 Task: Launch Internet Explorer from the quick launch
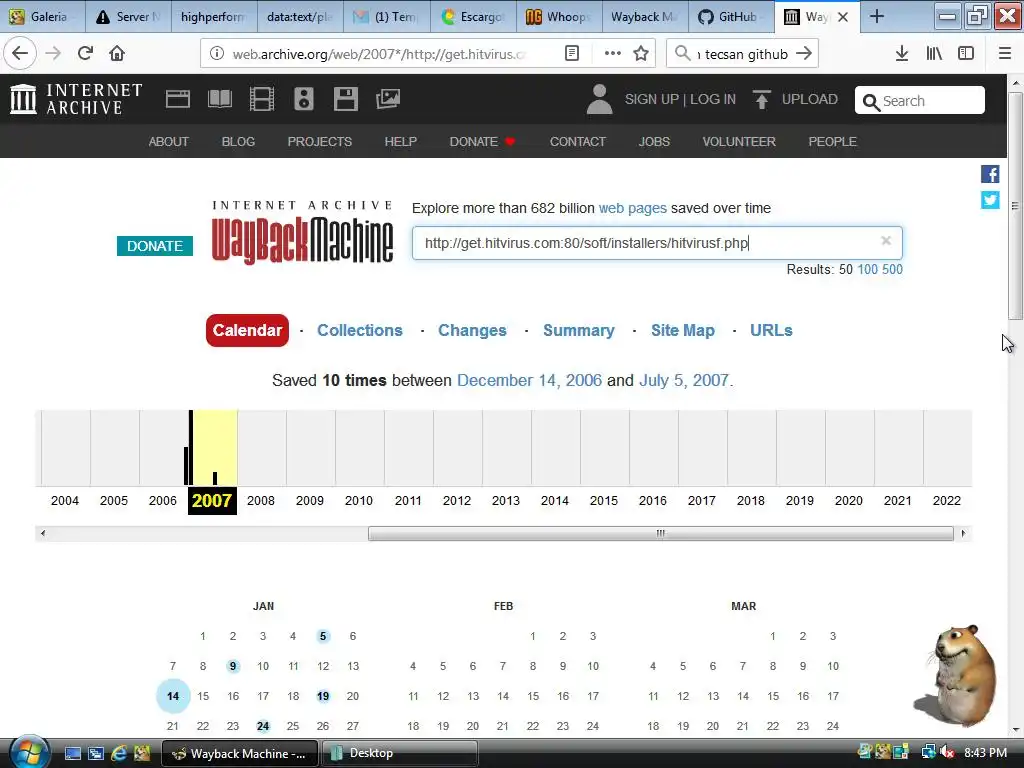click(x=119, y=753)
